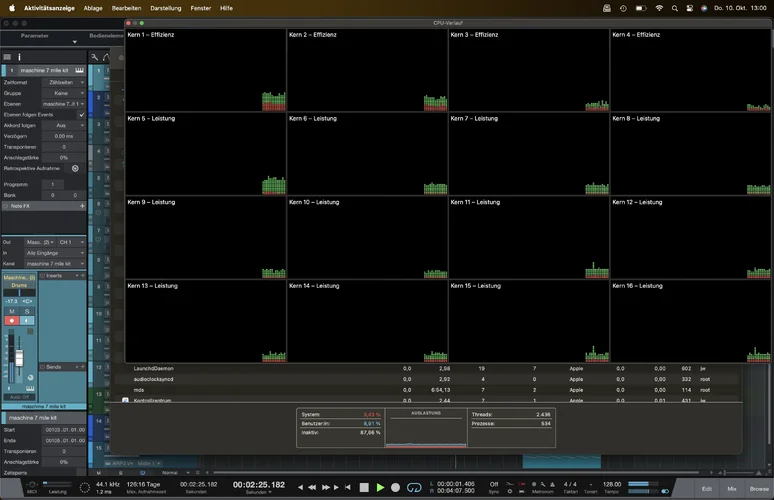
Task: Click the channel volume fader
Action: 17,357
